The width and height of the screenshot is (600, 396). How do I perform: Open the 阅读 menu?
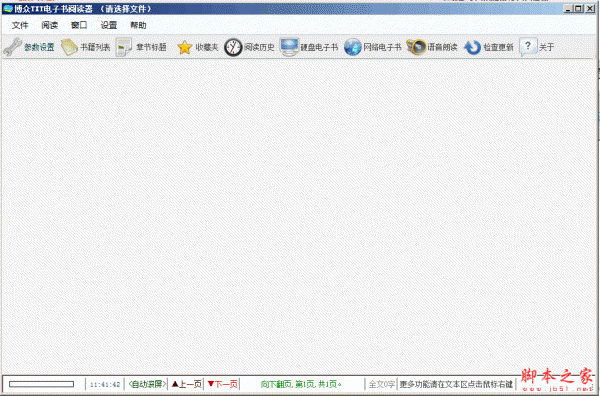tap(50, 25)
